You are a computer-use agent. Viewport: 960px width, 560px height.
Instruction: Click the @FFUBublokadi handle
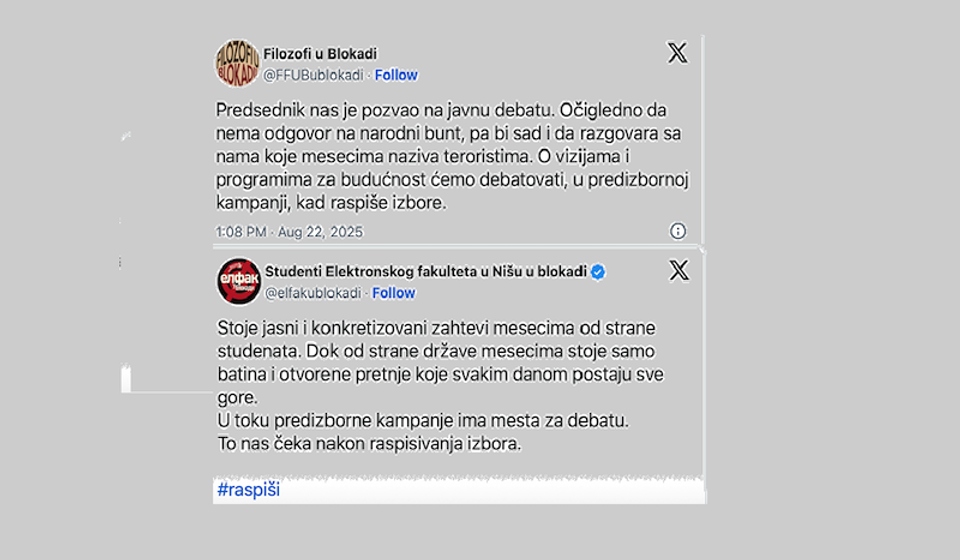click(313, 75)
